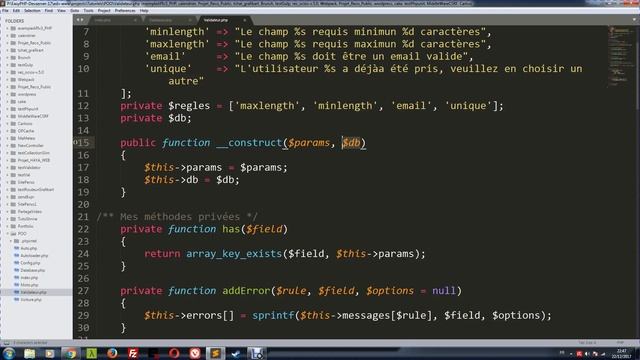Close the index.php tab

click(135, 20)
